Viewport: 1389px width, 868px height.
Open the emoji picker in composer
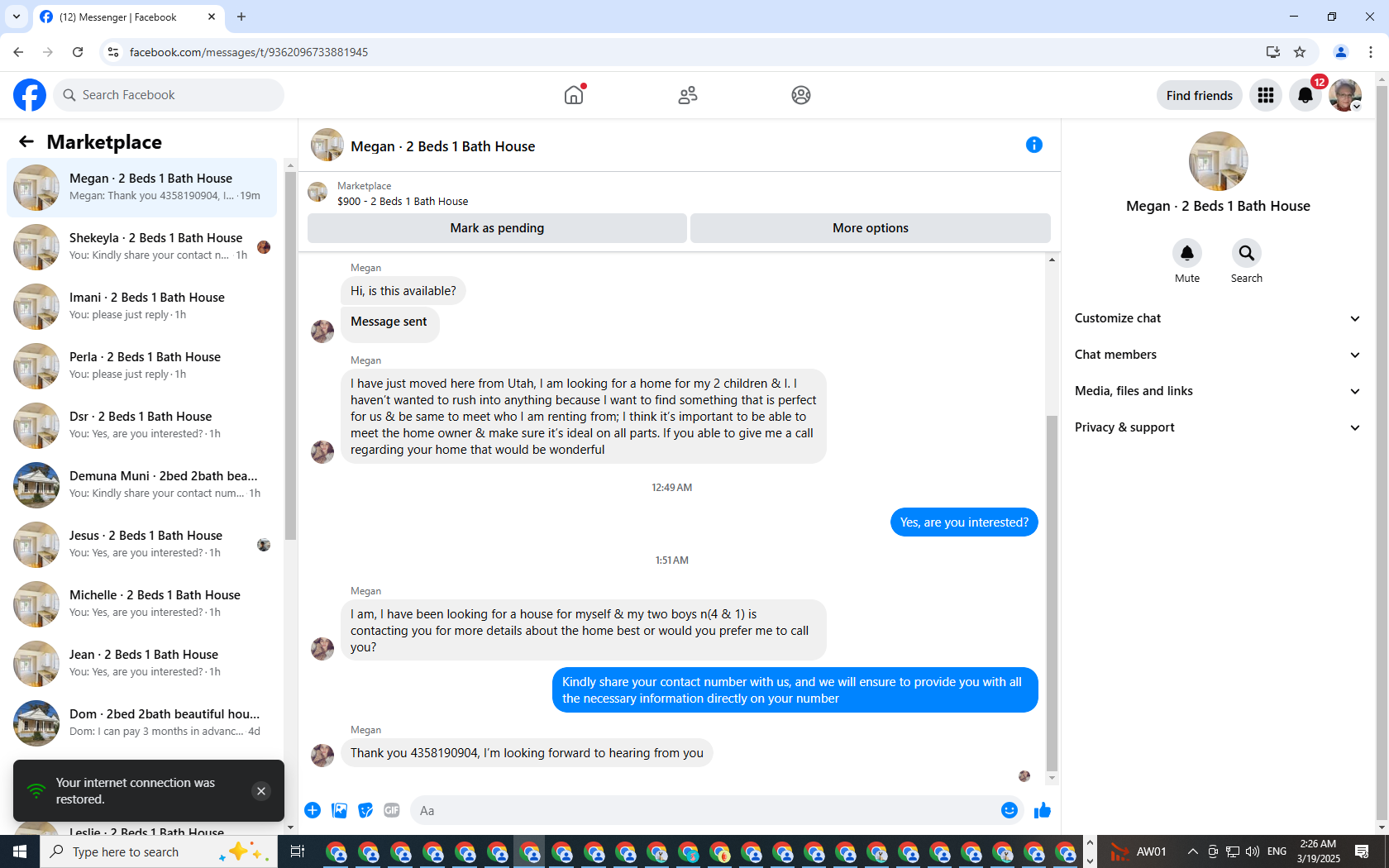pos(1010,810)
